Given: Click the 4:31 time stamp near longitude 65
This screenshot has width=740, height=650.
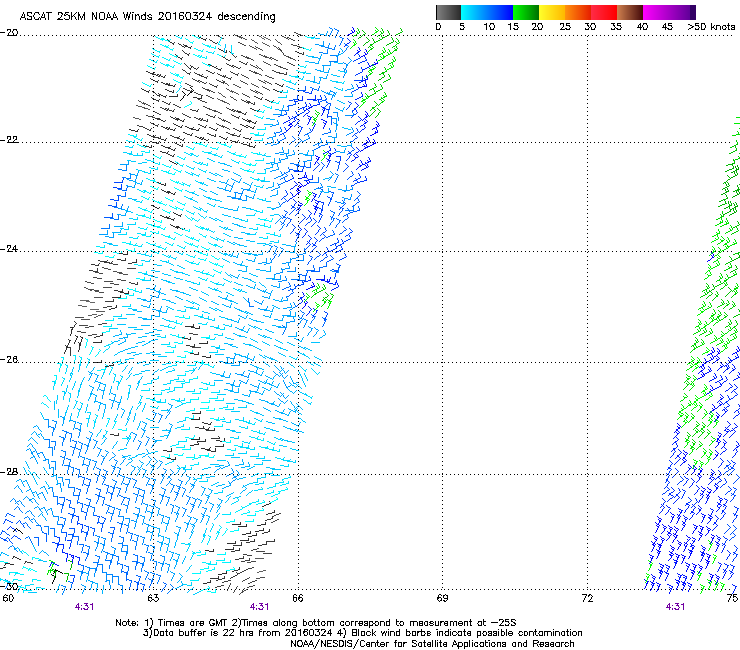Looking at the screenshot, I should 259,607.
